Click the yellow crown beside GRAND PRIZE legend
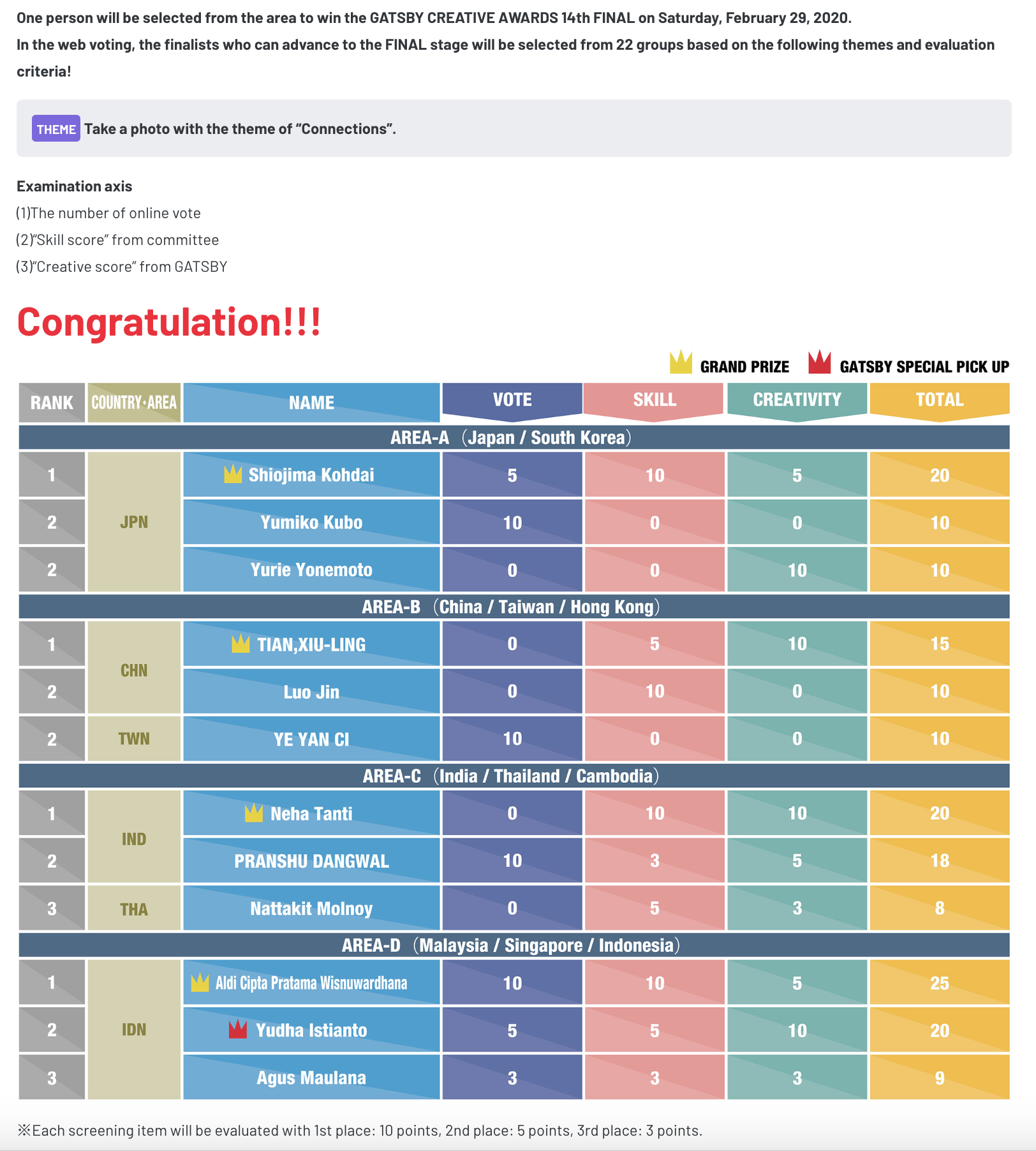Screen dimensions: 1036x1151 coord(681,362)
